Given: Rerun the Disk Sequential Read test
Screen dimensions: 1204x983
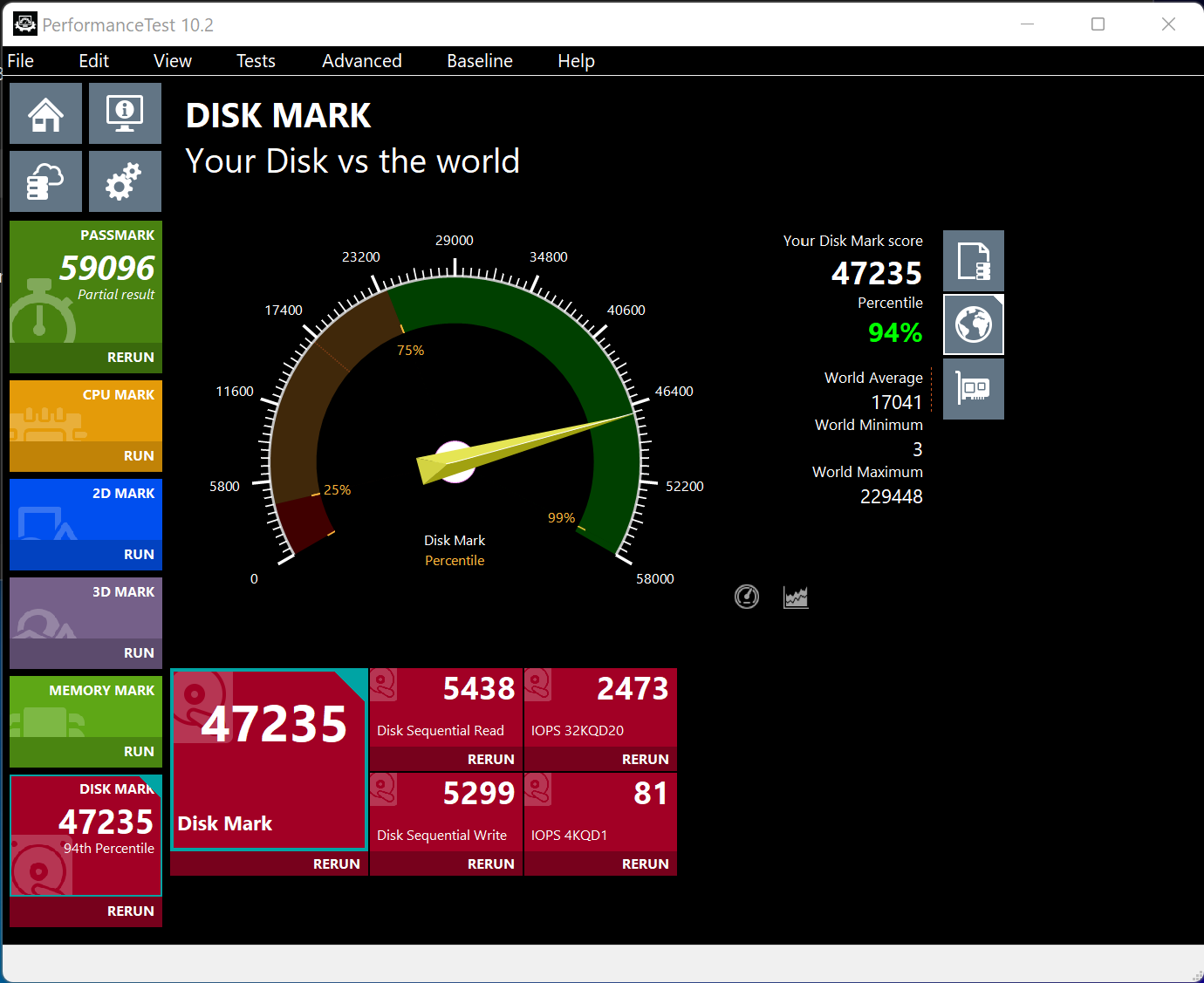Looking at the screenshot, I should point(490,760).
